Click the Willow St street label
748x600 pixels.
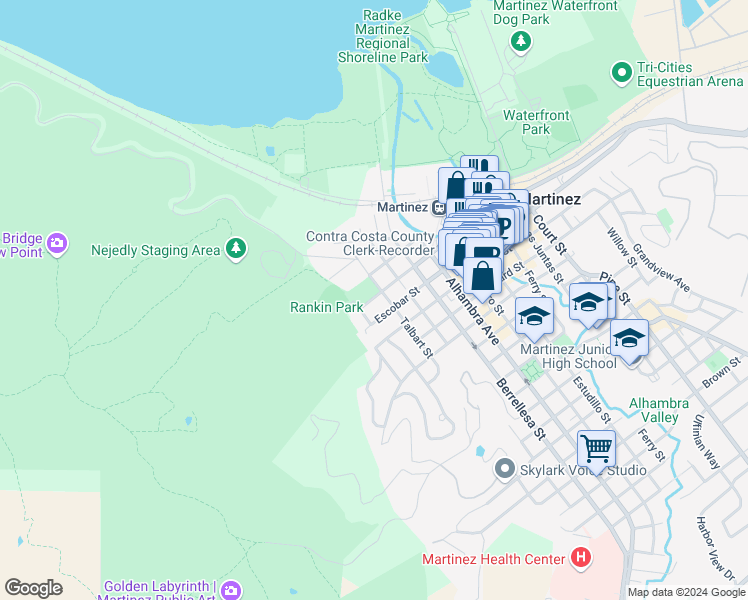[x=622, y=247]
